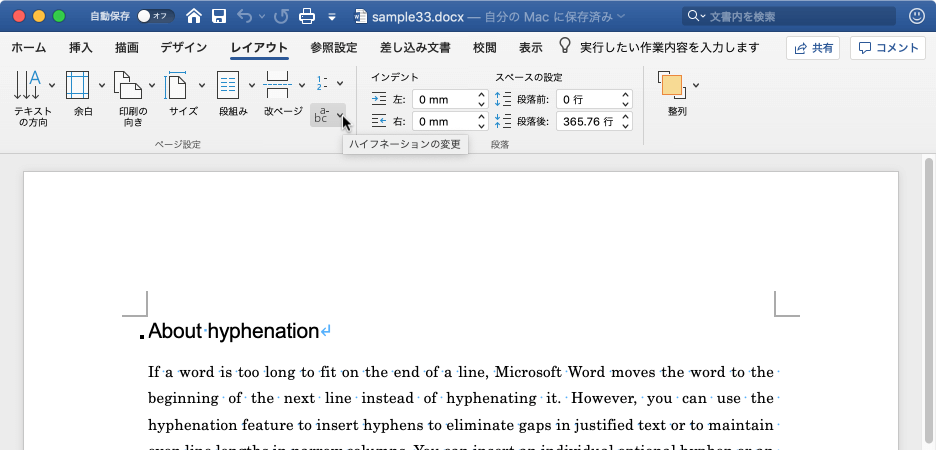
Task: Open the Home icon in the title bar
Action: pyautogui.click(x=194, y=16)
